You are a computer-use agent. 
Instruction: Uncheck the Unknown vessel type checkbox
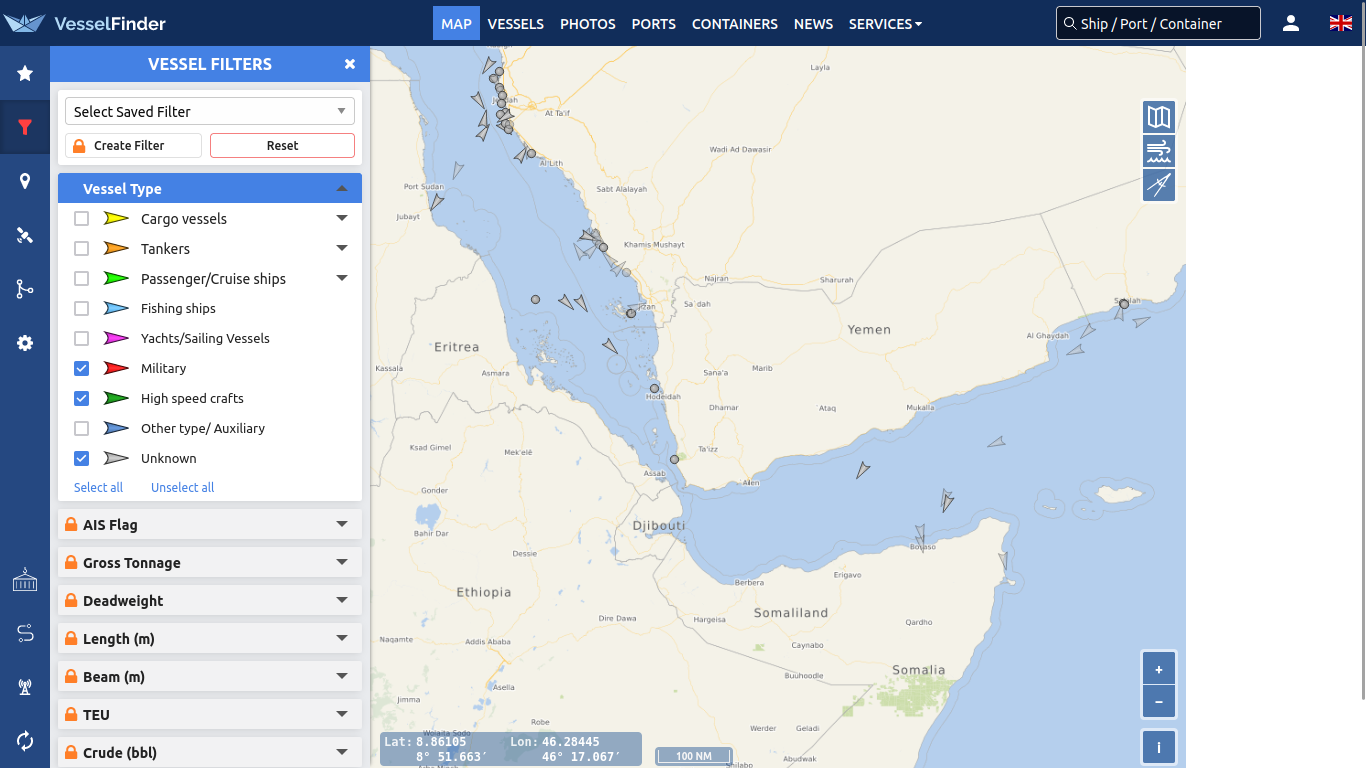[x=82, y=458]
